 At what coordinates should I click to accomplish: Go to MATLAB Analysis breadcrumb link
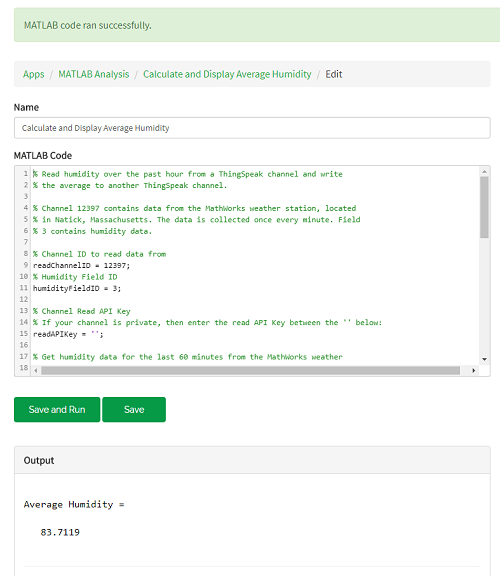(x=94, y=74)
